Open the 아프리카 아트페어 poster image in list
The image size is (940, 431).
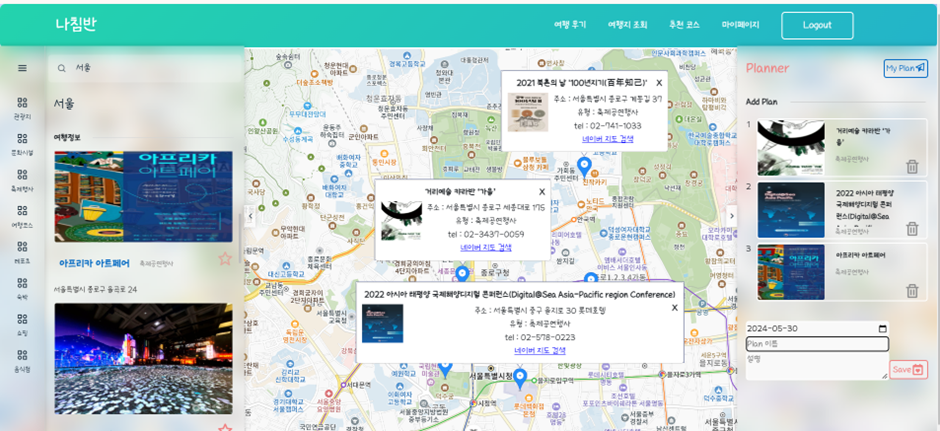[143, 197]
